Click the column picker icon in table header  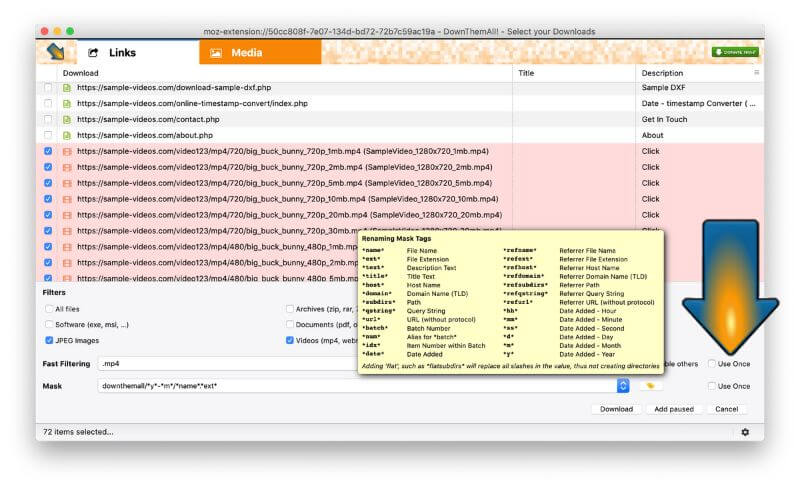coord(756,73)
